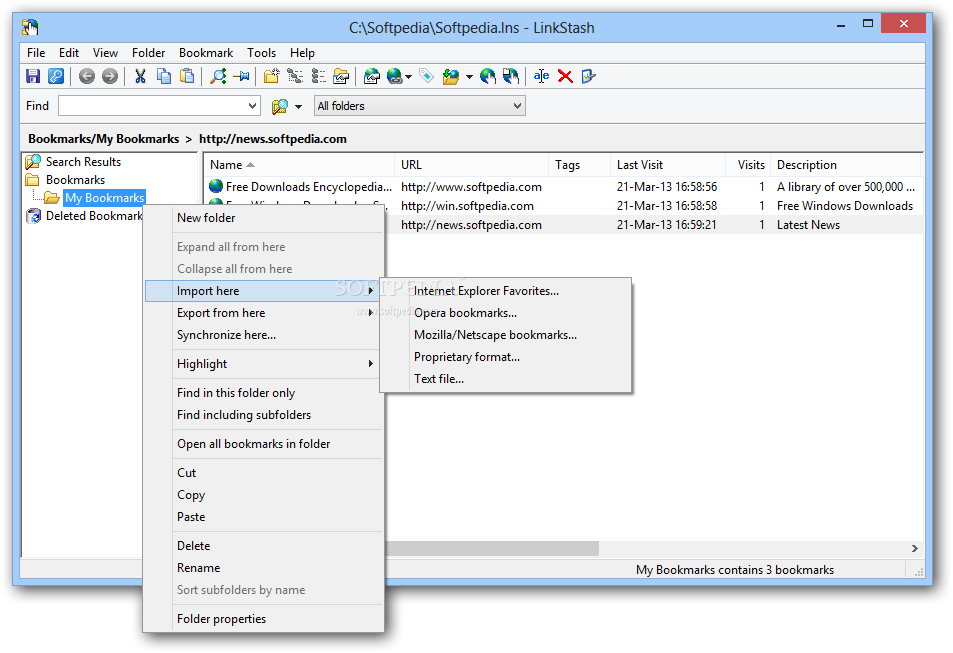Select Internet Explorer Favorites import option

coord(506,291)
